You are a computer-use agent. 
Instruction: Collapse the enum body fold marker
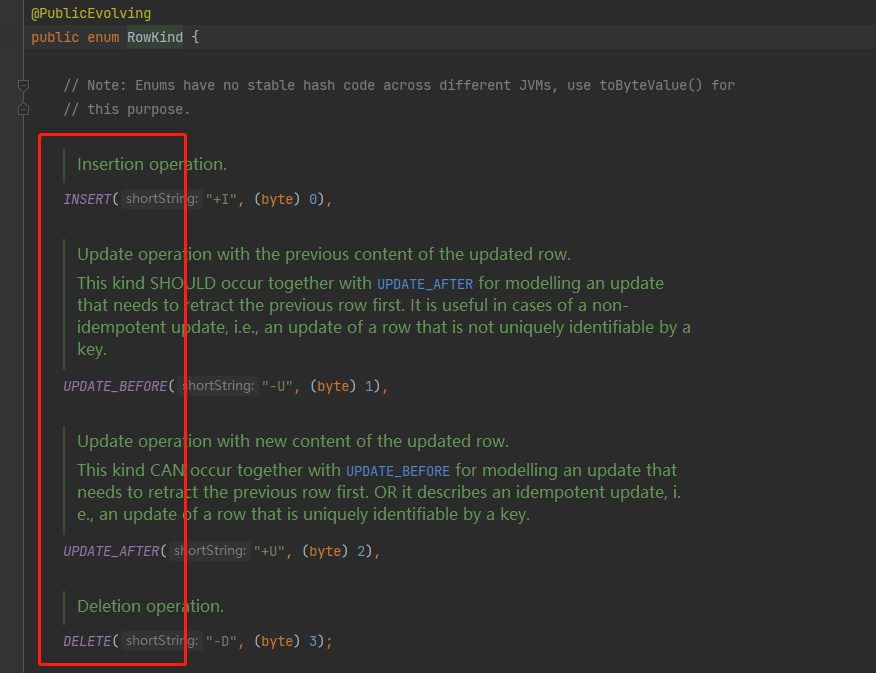(22, 109)
